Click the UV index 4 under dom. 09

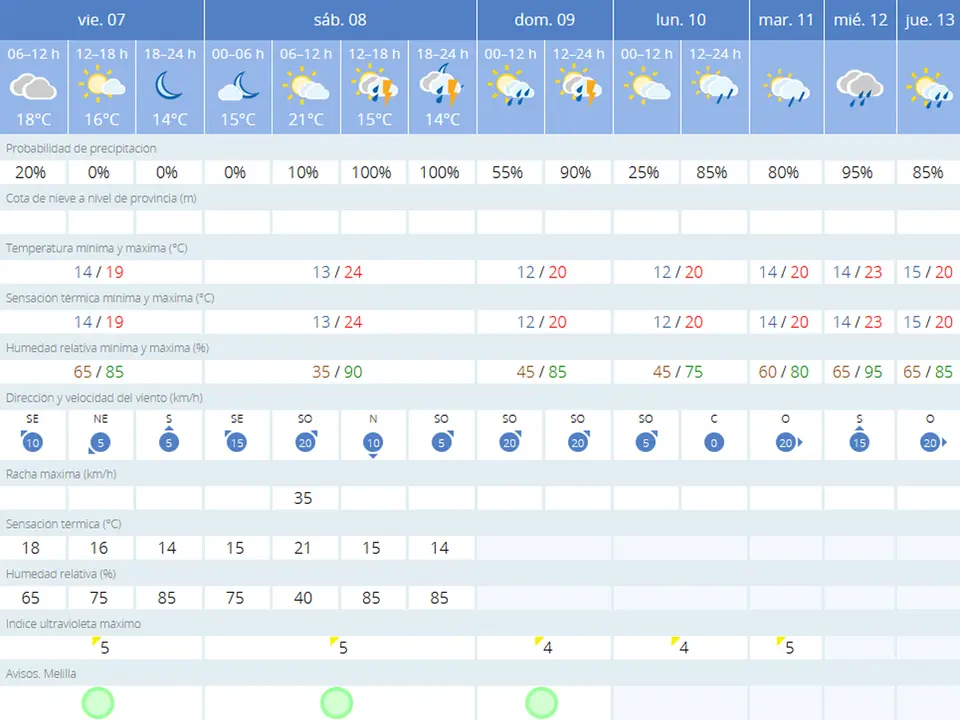[x=544, y=647]
